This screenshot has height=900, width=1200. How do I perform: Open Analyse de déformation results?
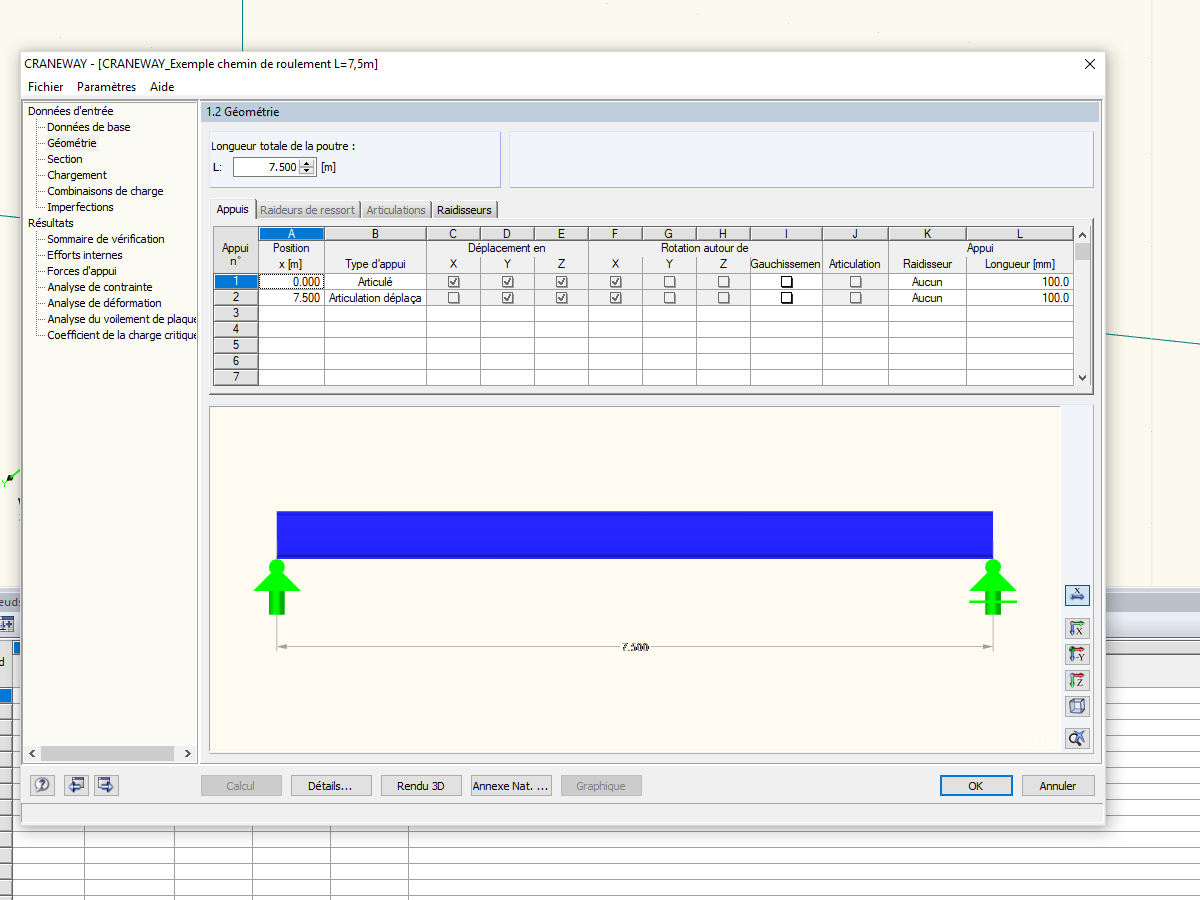[x=104, y=303]
